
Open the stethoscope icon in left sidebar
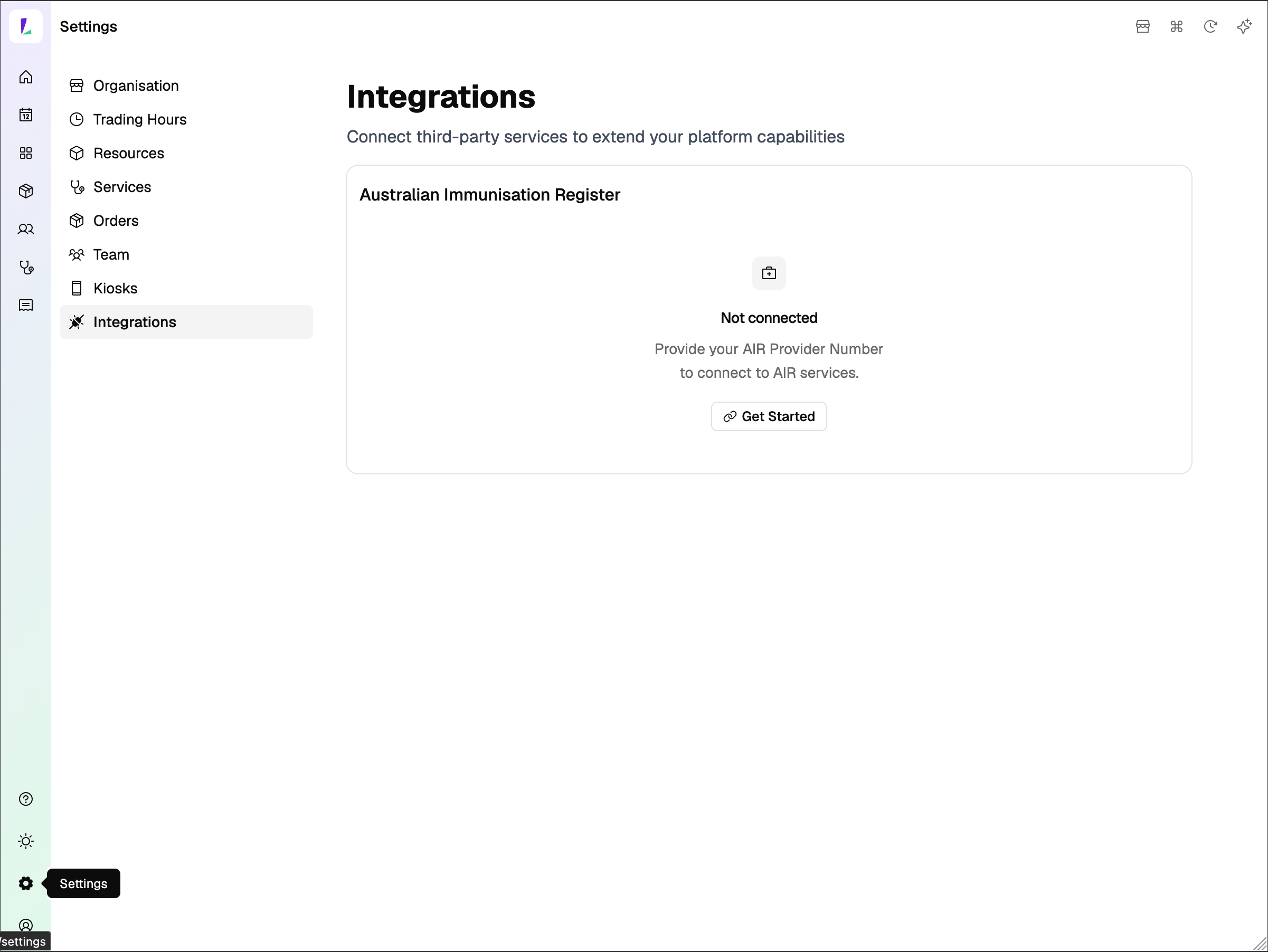click(x=26, y=267)
